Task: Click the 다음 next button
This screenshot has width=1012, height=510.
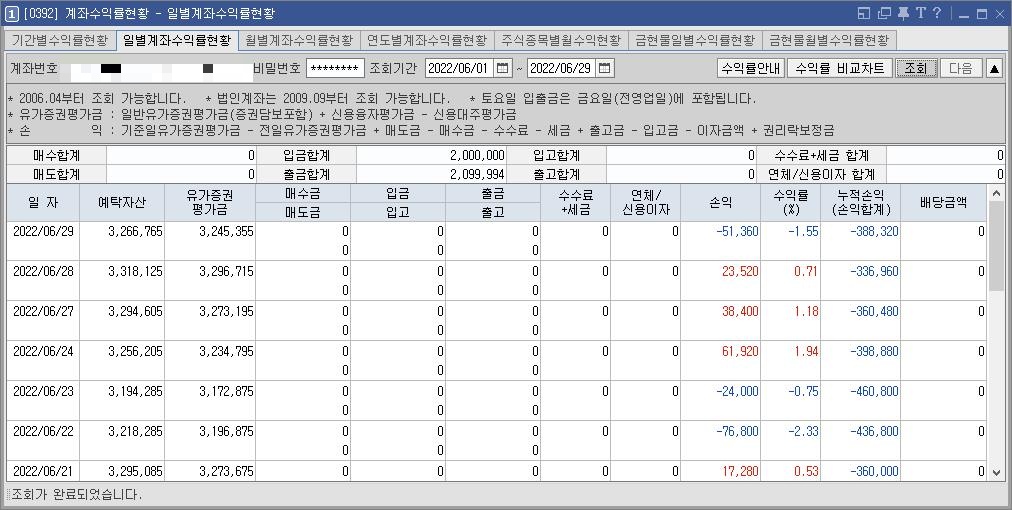Action: 960,68
